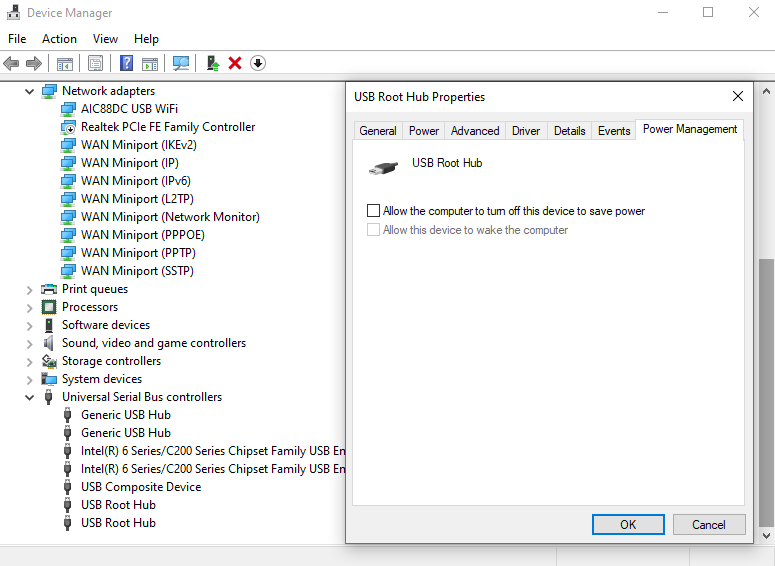Click the Properties toolbar icon
Viewport: 775px width, 566px height.
click(x=95, y=63)
